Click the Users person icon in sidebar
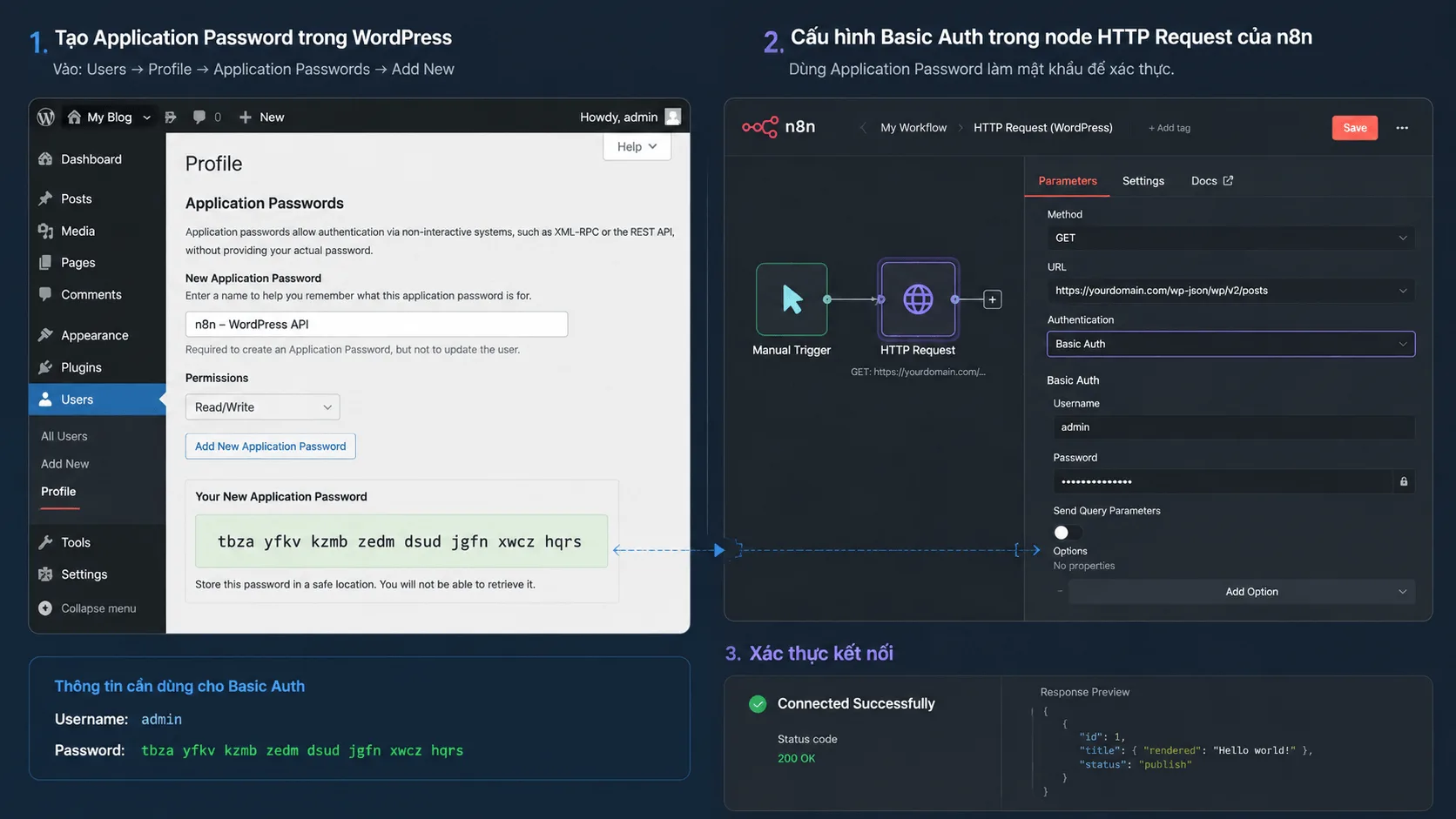Image resolution: width=1456 pixels, height=819 pixels. (x=45, y=399)
